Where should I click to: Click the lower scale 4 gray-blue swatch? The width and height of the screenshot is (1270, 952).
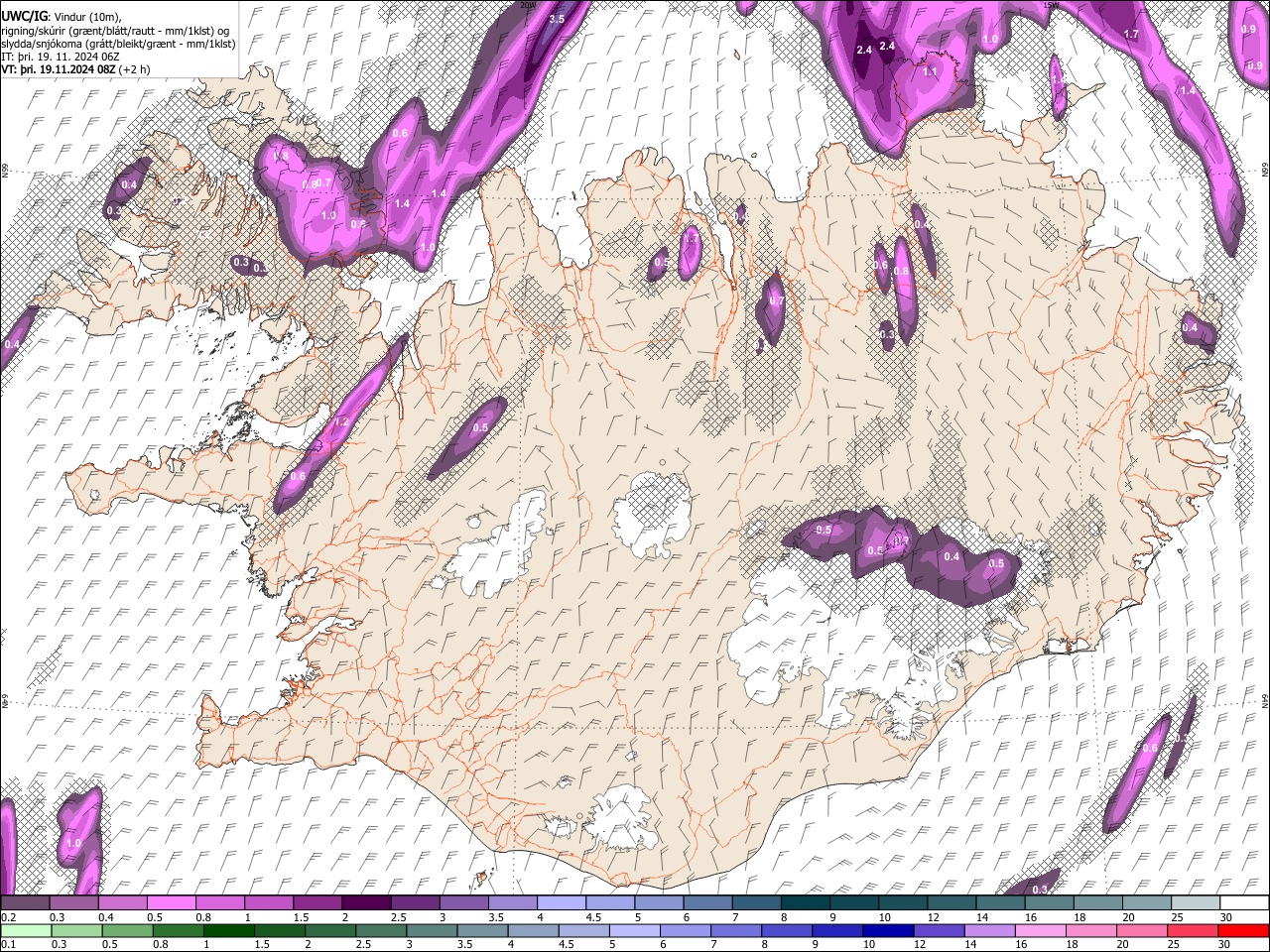tap(534, 930)
